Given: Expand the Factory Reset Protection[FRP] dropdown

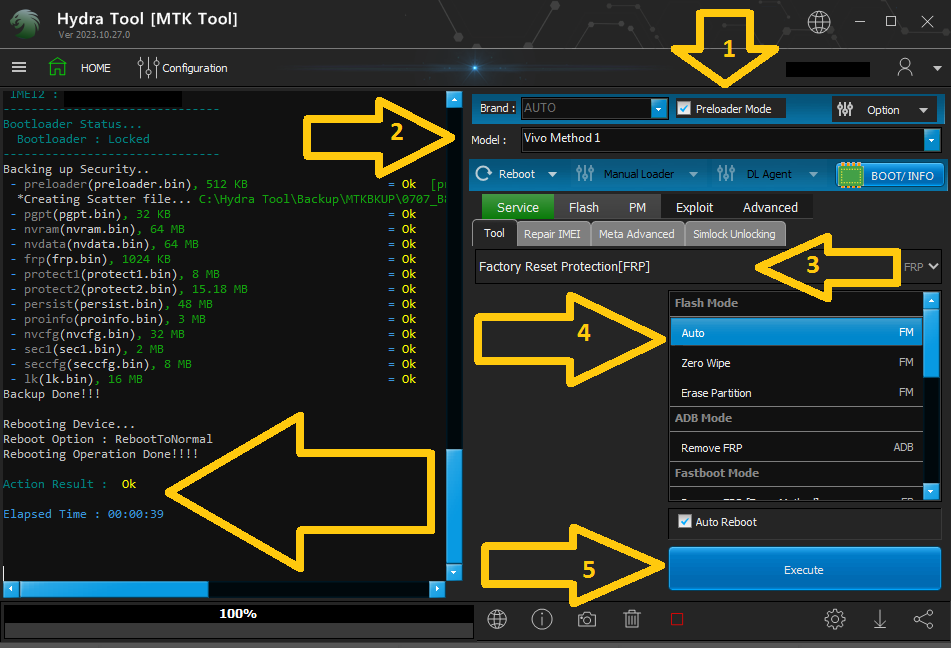Looking at the screenshot, I should [x=933, y=266].
